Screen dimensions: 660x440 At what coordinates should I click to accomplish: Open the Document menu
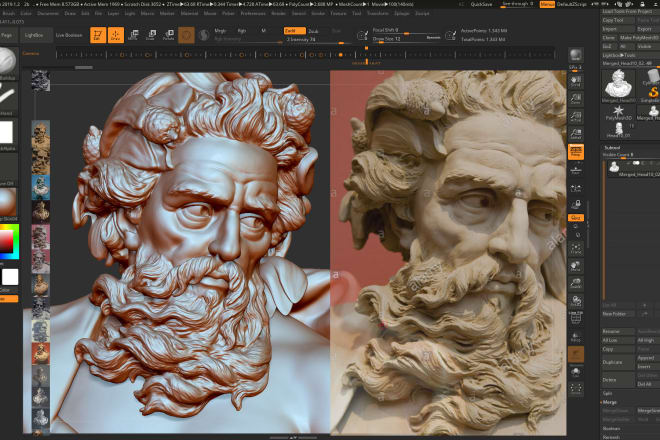point(48,13)
